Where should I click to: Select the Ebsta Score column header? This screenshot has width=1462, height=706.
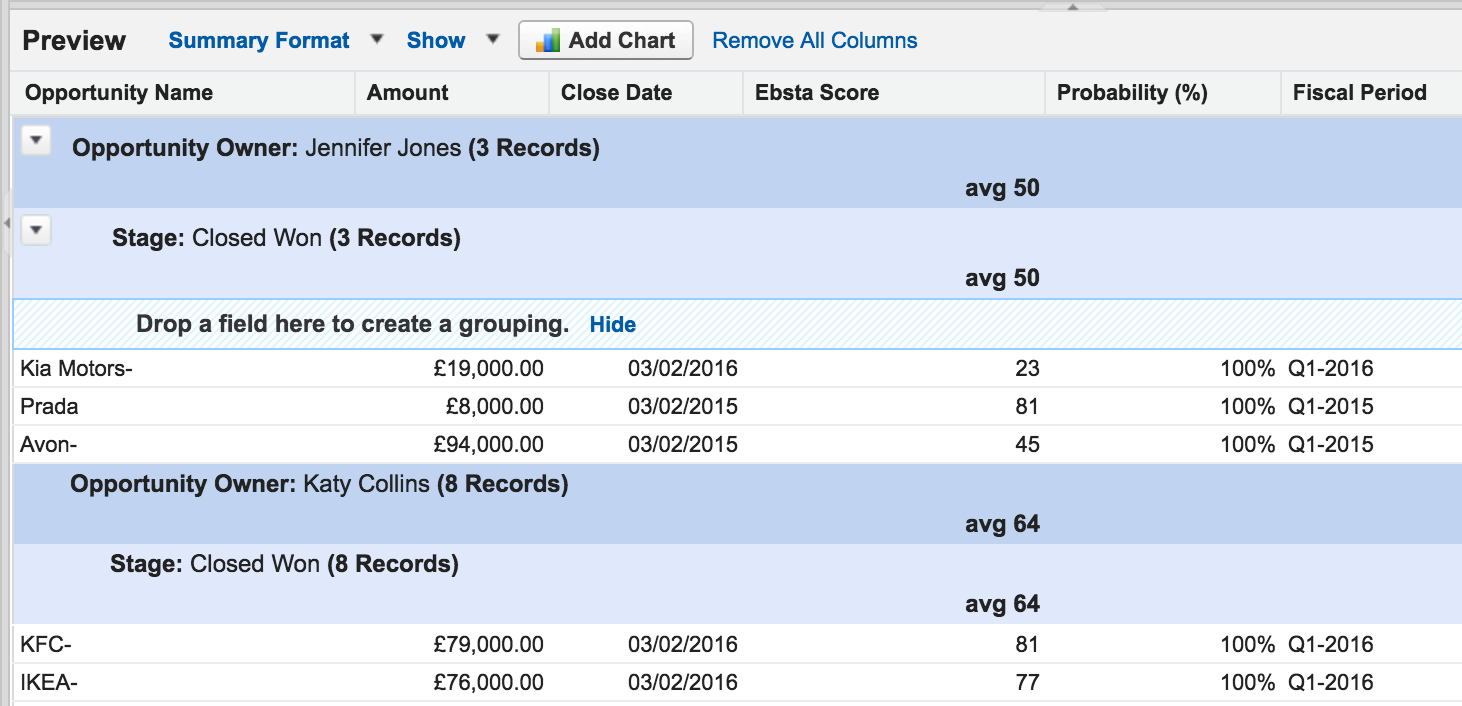coord(816,93)
